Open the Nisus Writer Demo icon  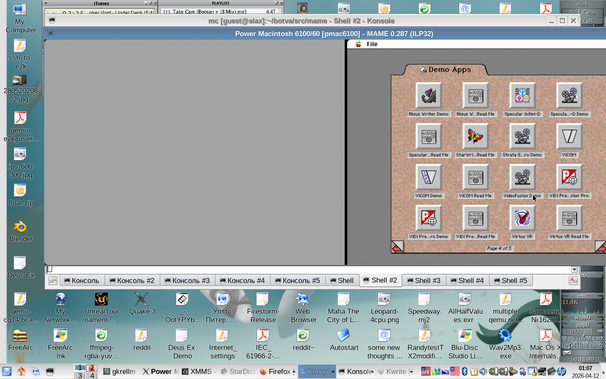428,95
